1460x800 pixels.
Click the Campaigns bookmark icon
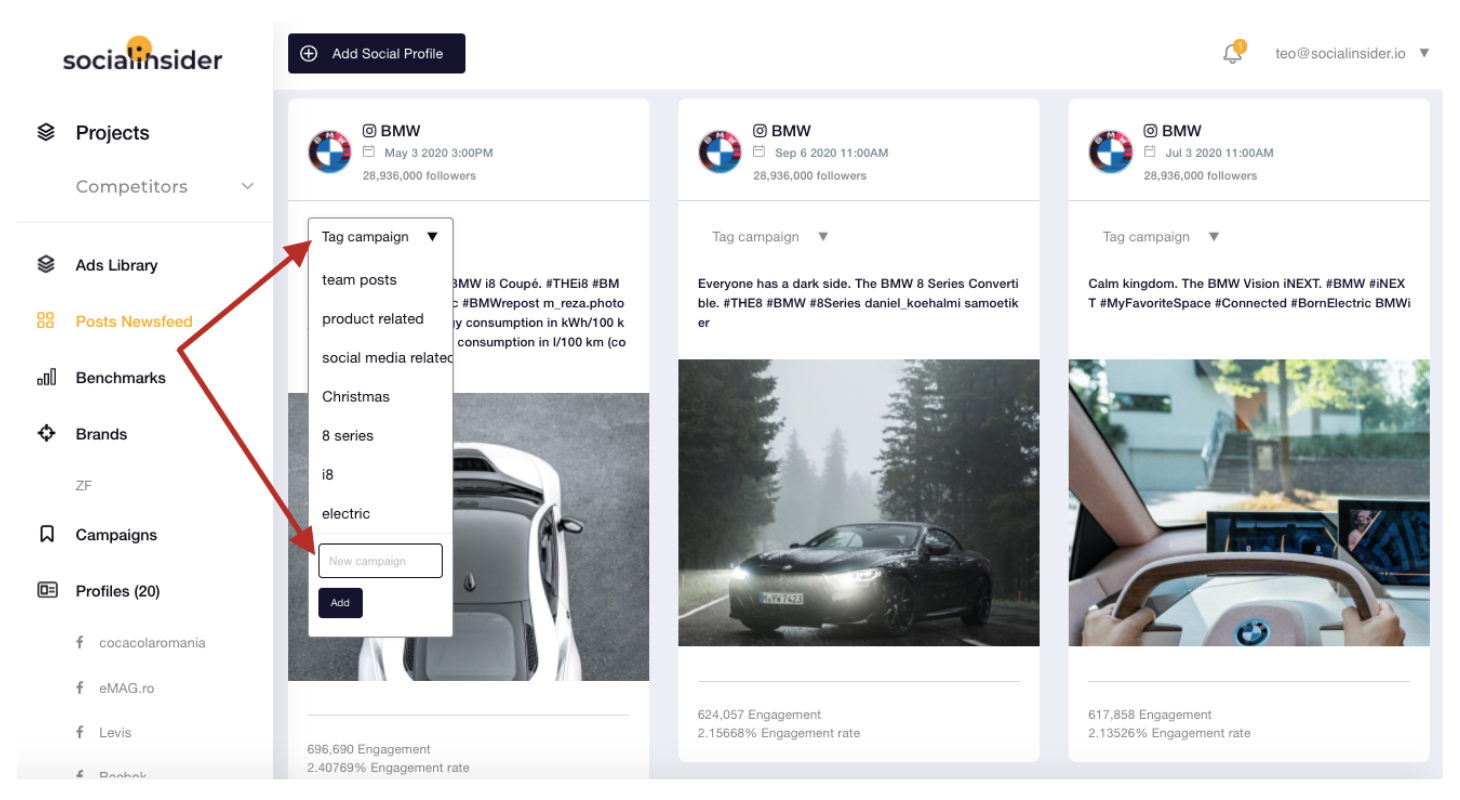(x=46, y=534)
